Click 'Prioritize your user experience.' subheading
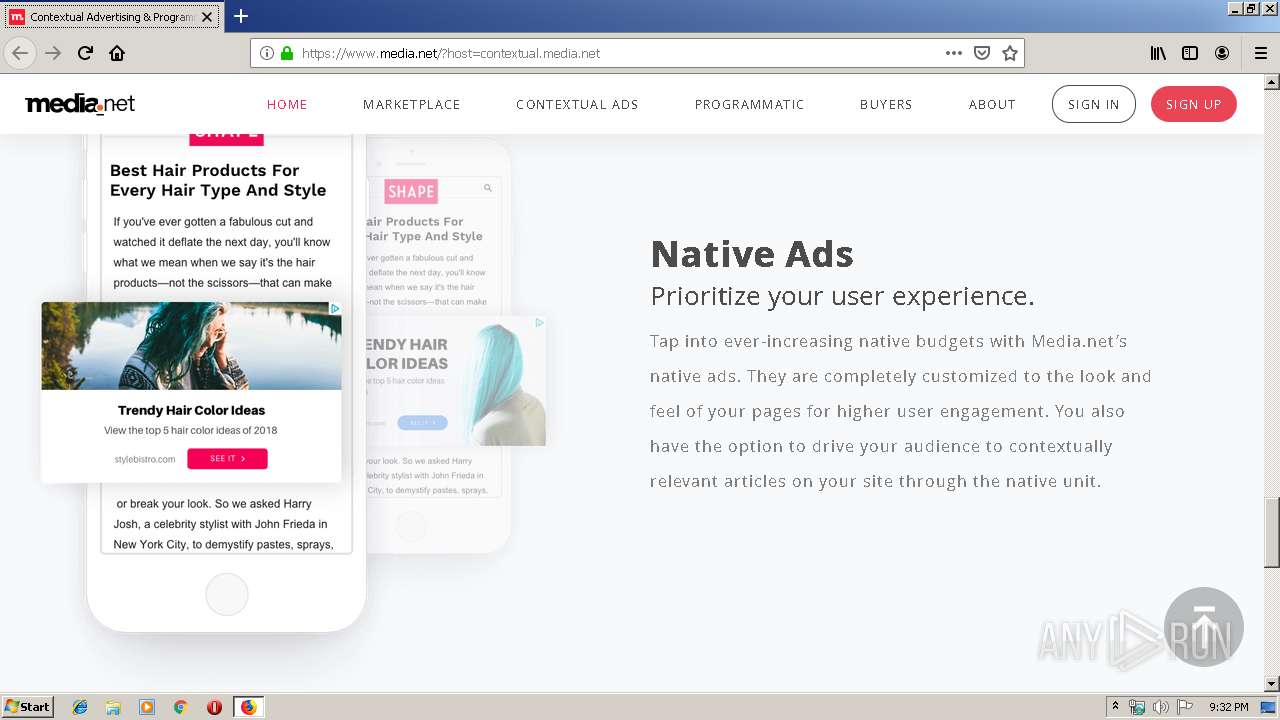 pyautogui.click(x=842, y=296)
